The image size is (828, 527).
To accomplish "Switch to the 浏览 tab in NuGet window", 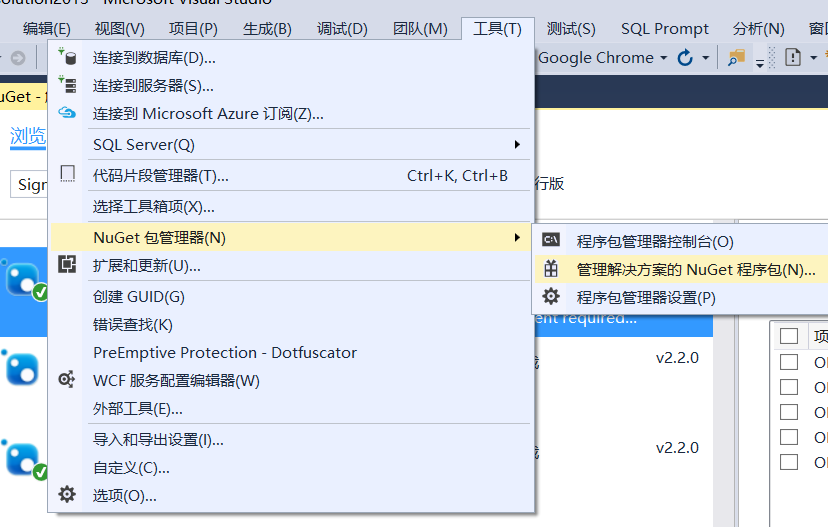I will coord(27,136).
